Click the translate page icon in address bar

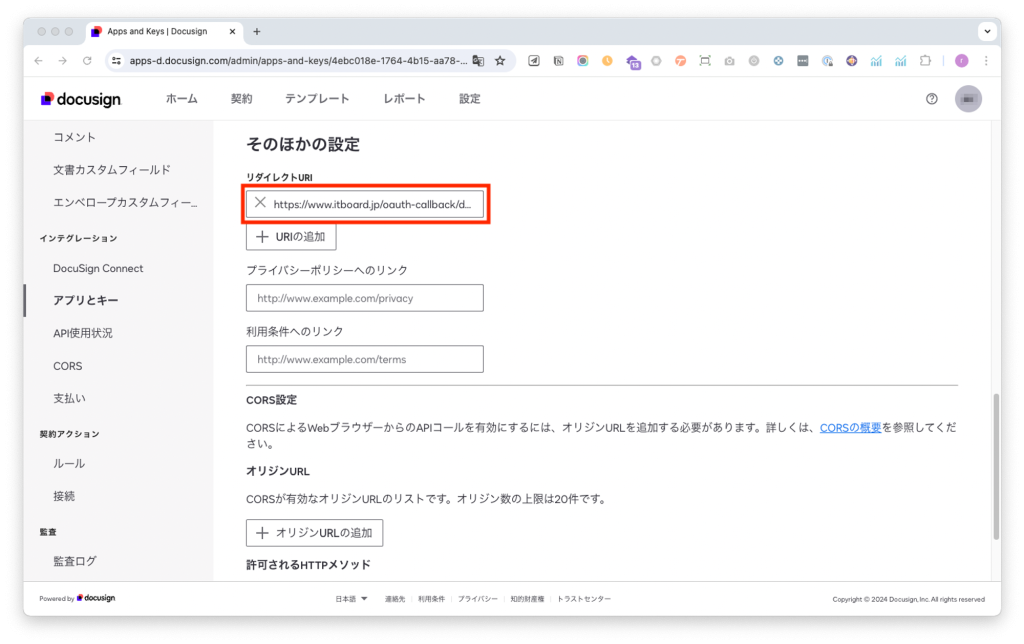click(478, 61)
